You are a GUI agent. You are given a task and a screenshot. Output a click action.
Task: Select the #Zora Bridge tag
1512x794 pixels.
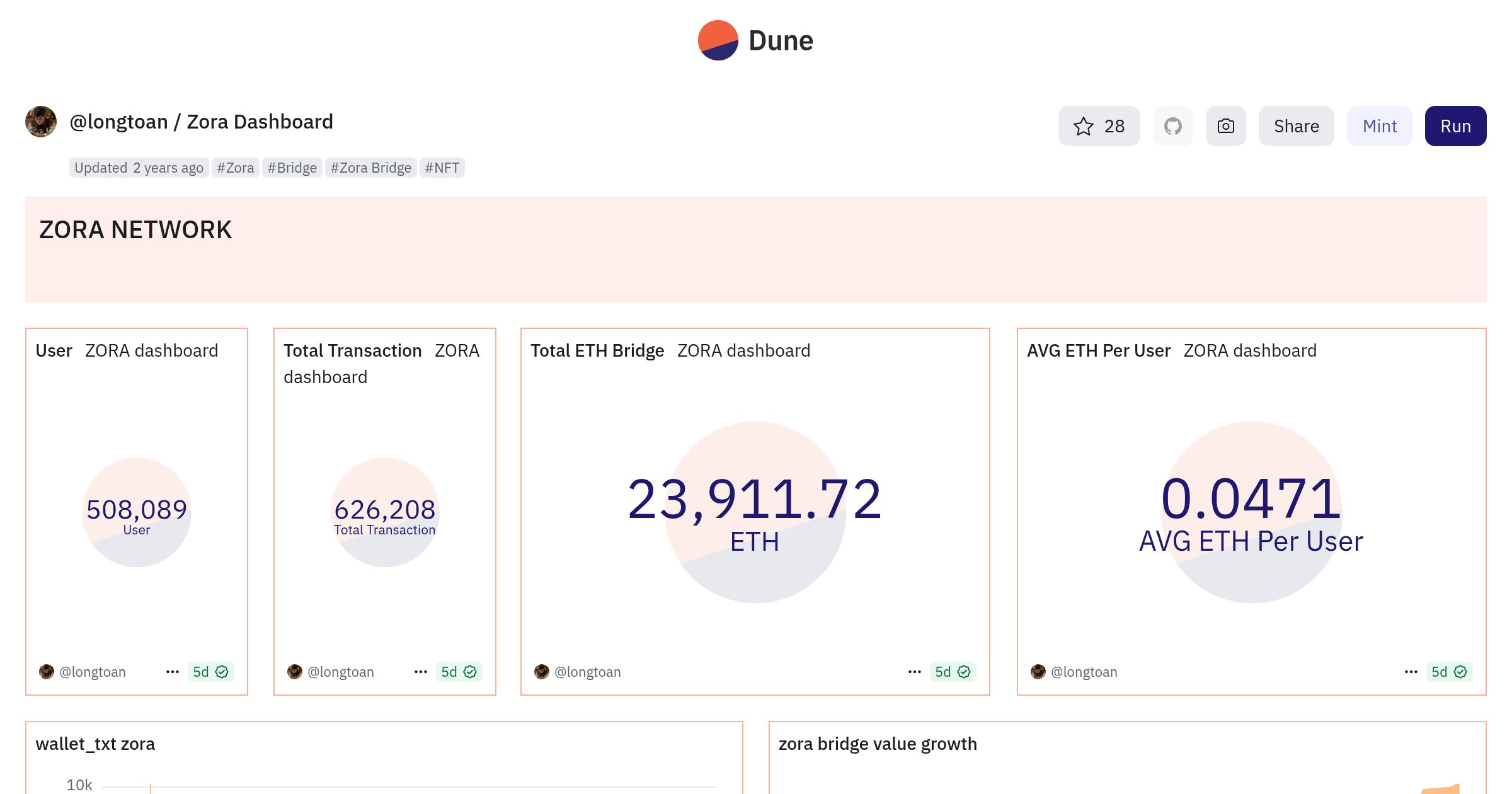click(370, 168)
